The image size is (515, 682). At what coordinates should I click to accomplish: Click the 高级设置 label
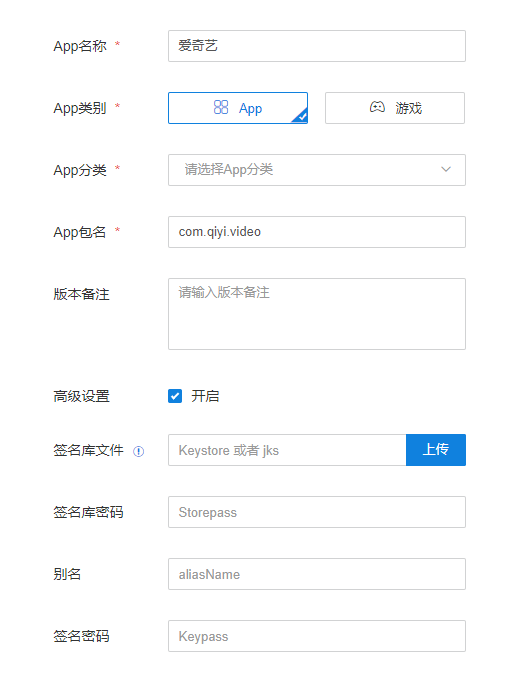pyautogui.click(x=81, y=396)
